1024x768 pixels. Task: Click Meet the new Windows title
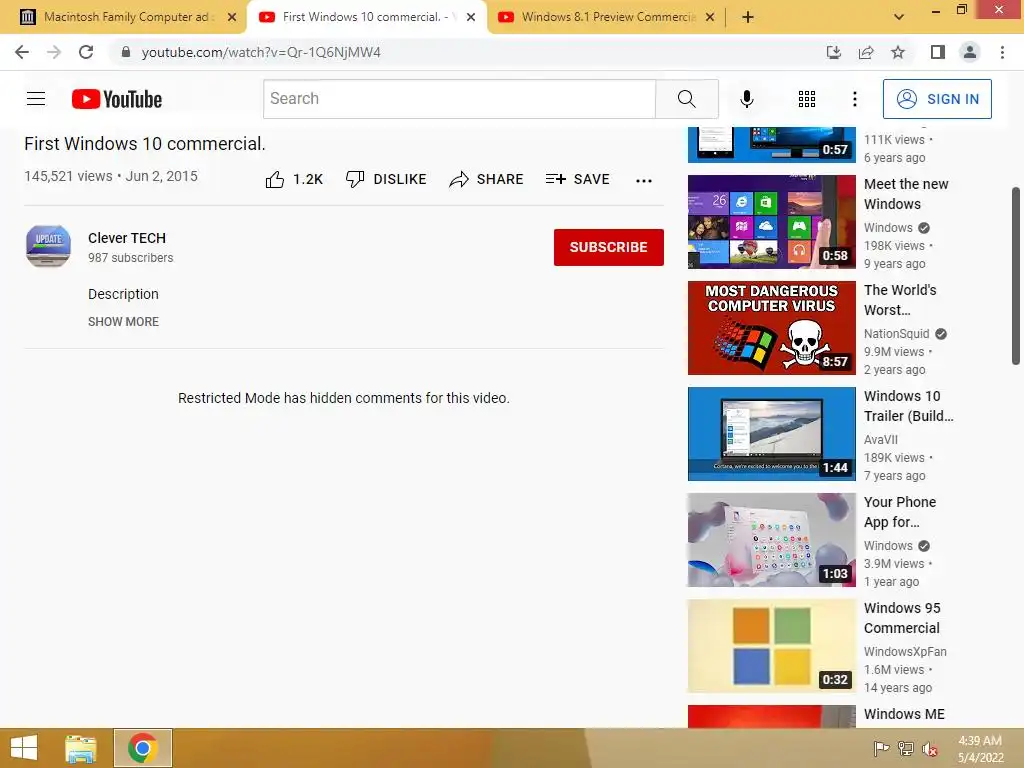tap(906, 194)
